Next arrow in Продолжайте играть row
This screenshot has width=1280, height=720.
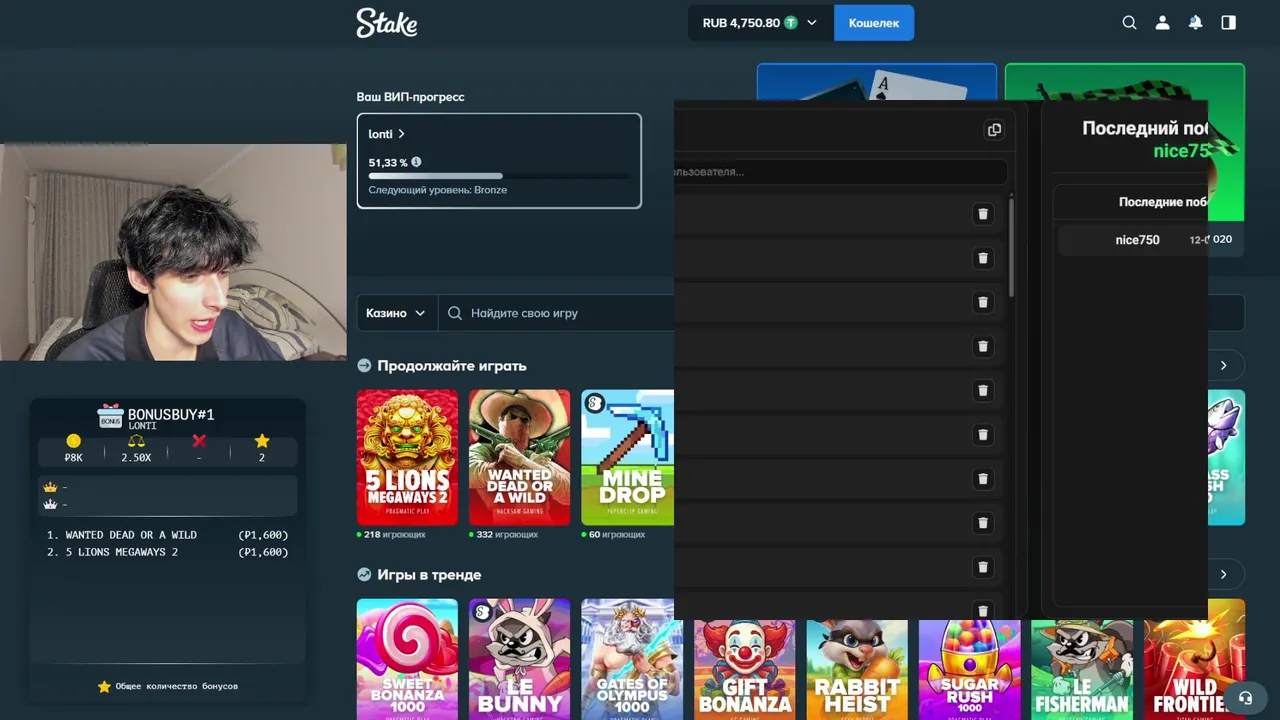[x=1223, y=366]
